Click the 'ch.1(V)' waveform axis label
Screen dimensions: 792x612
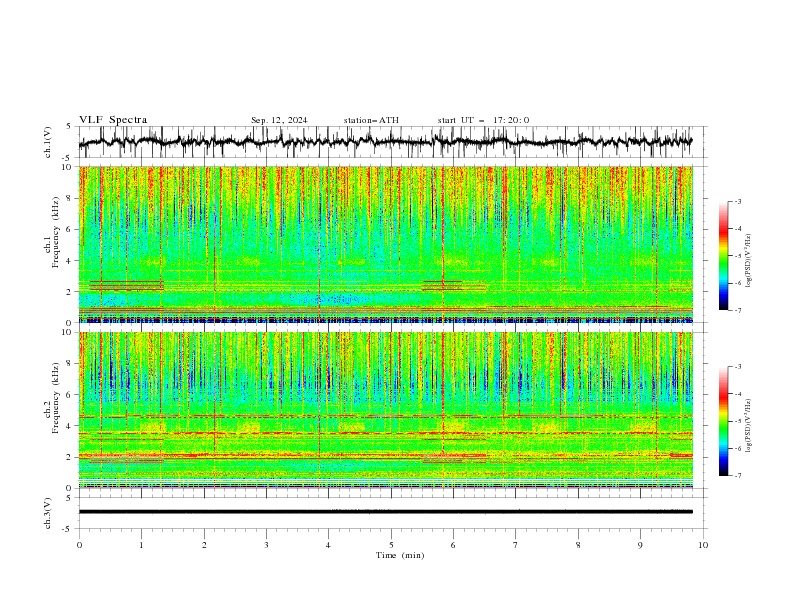[x=48, y=142]
